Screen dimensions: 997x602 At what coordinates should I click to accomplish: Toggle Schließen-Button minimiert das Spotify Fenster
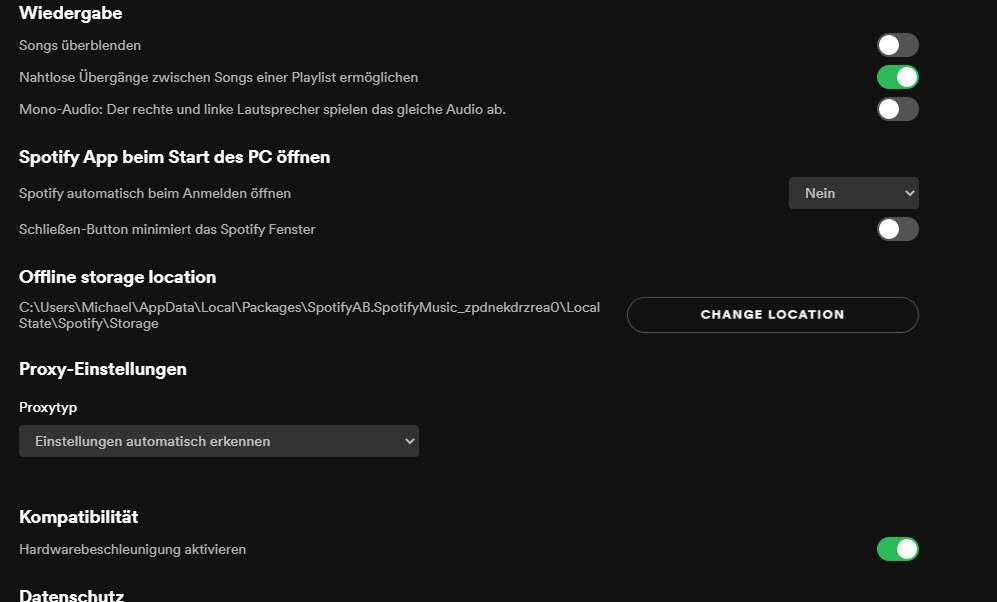pyautogui.click(x=897, y=229)
